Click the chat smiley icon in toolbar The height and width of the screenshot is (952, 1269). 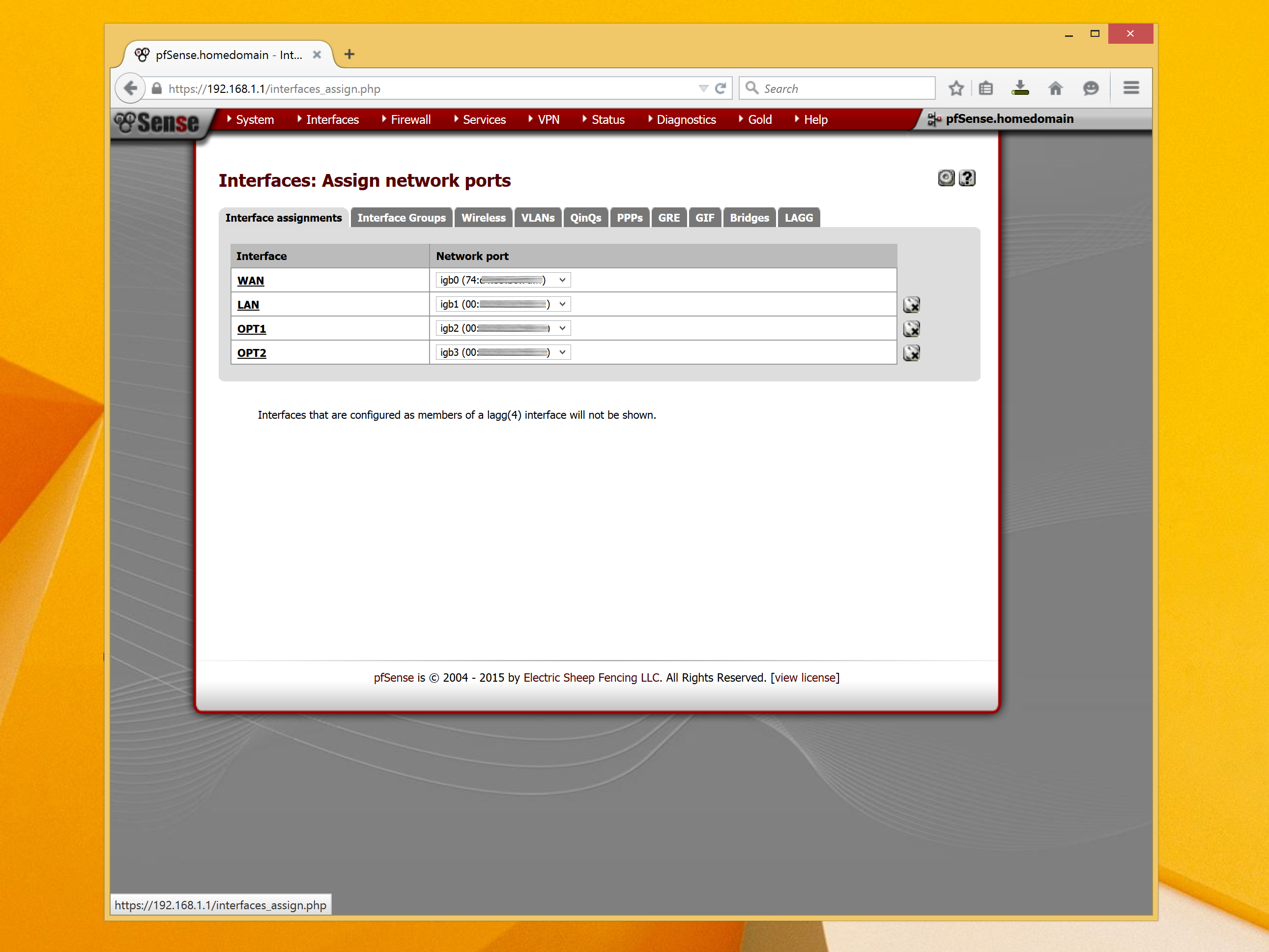[x=1091, y=88]
